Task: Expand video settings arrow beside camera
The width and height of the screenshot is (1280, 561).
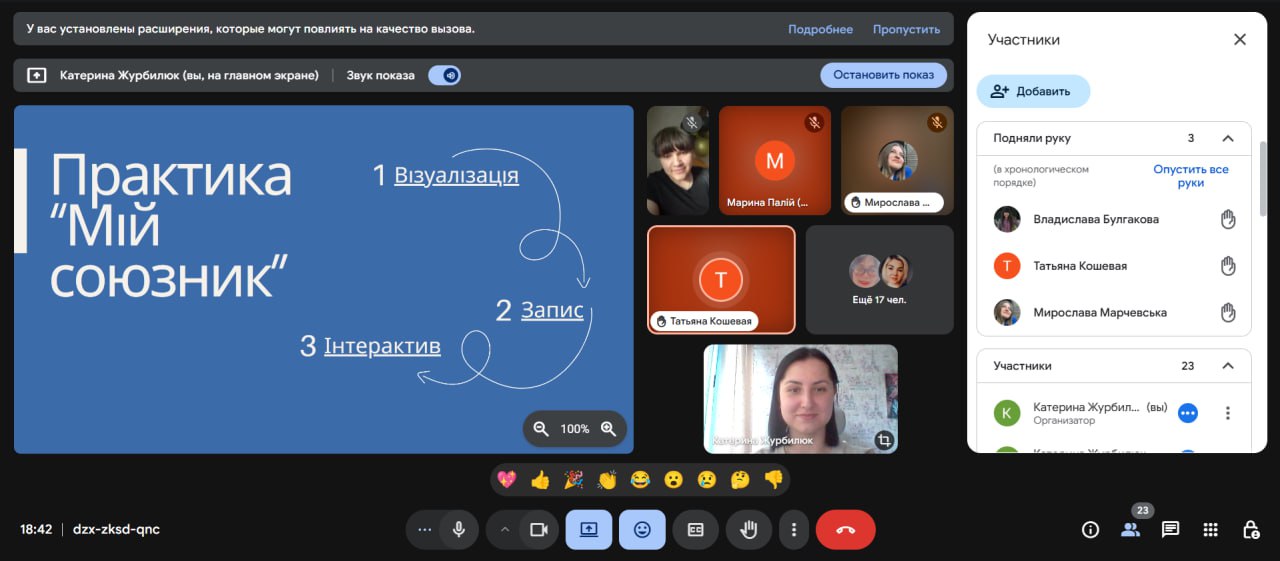Action: pyautogui.click(x=505, y=530)
